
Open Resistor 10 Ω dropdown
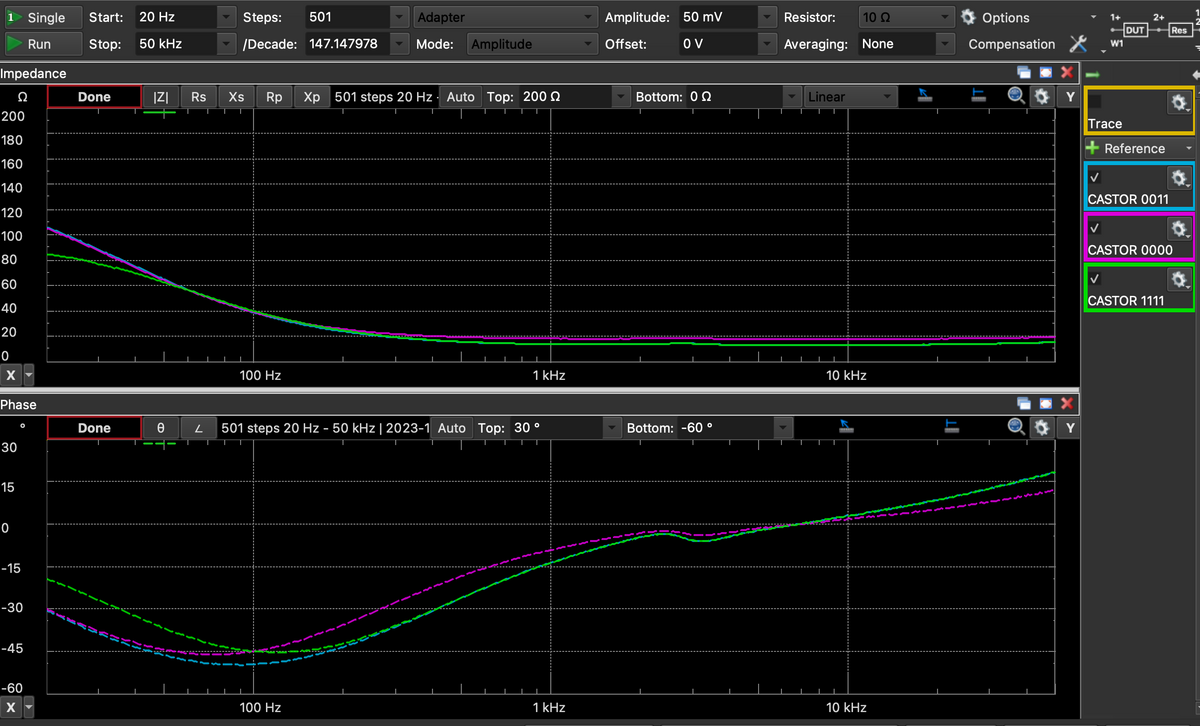[x=945, y=17]
